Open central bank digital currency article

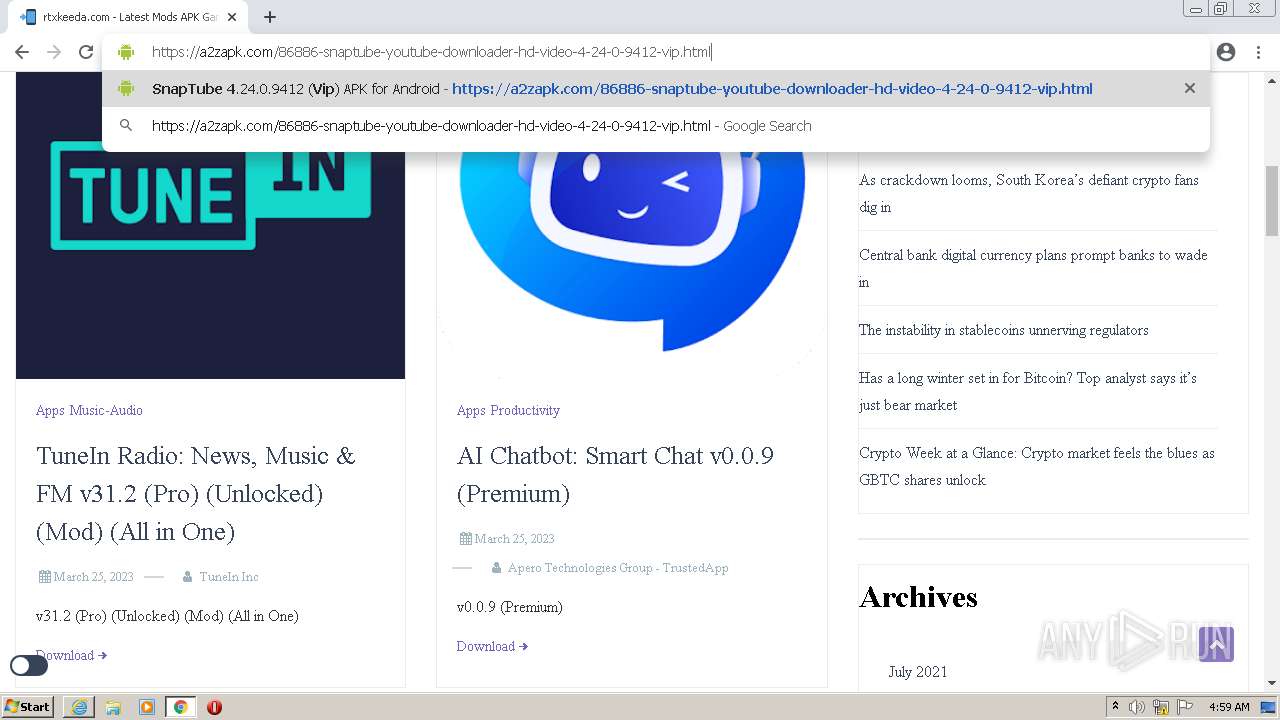(x=1033, y=269)
